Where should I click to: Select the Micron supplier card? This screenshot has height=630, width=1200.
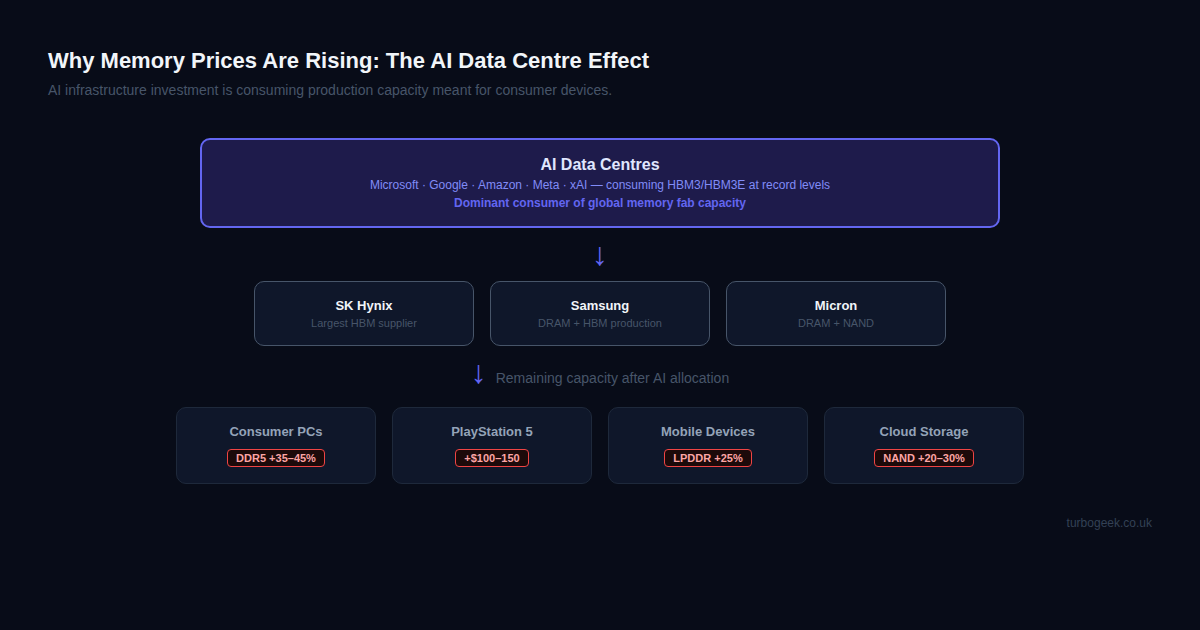[x=836, y=313]
